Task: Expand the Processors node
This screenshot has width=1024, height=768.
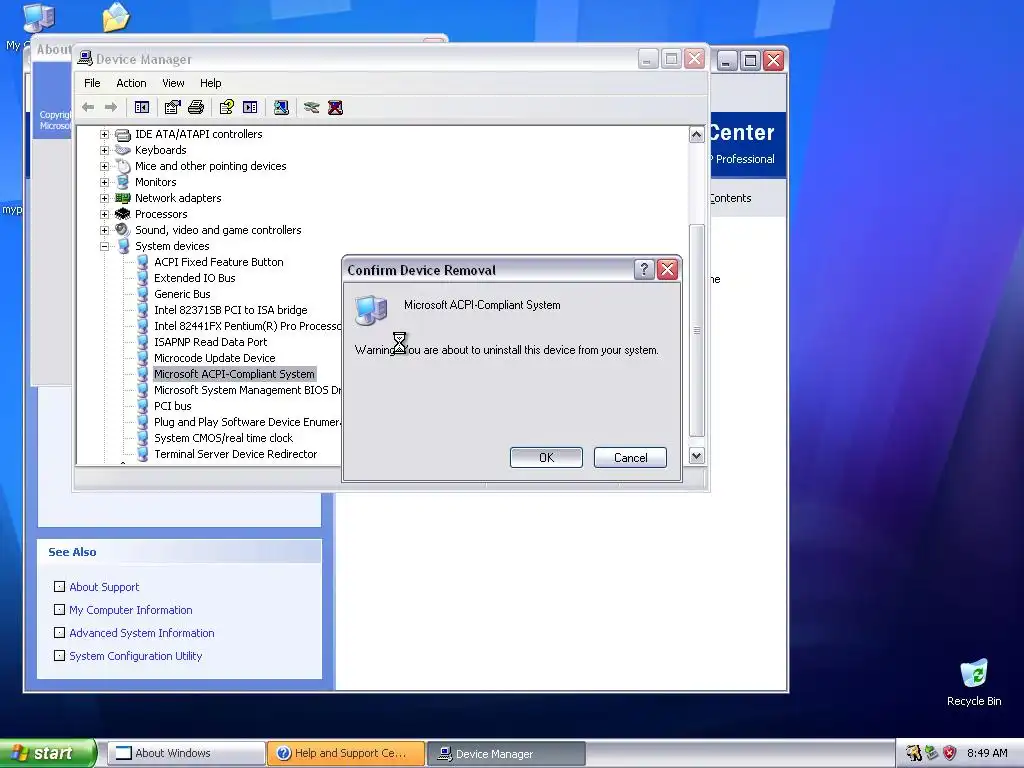Action: [x=104, y=214]
